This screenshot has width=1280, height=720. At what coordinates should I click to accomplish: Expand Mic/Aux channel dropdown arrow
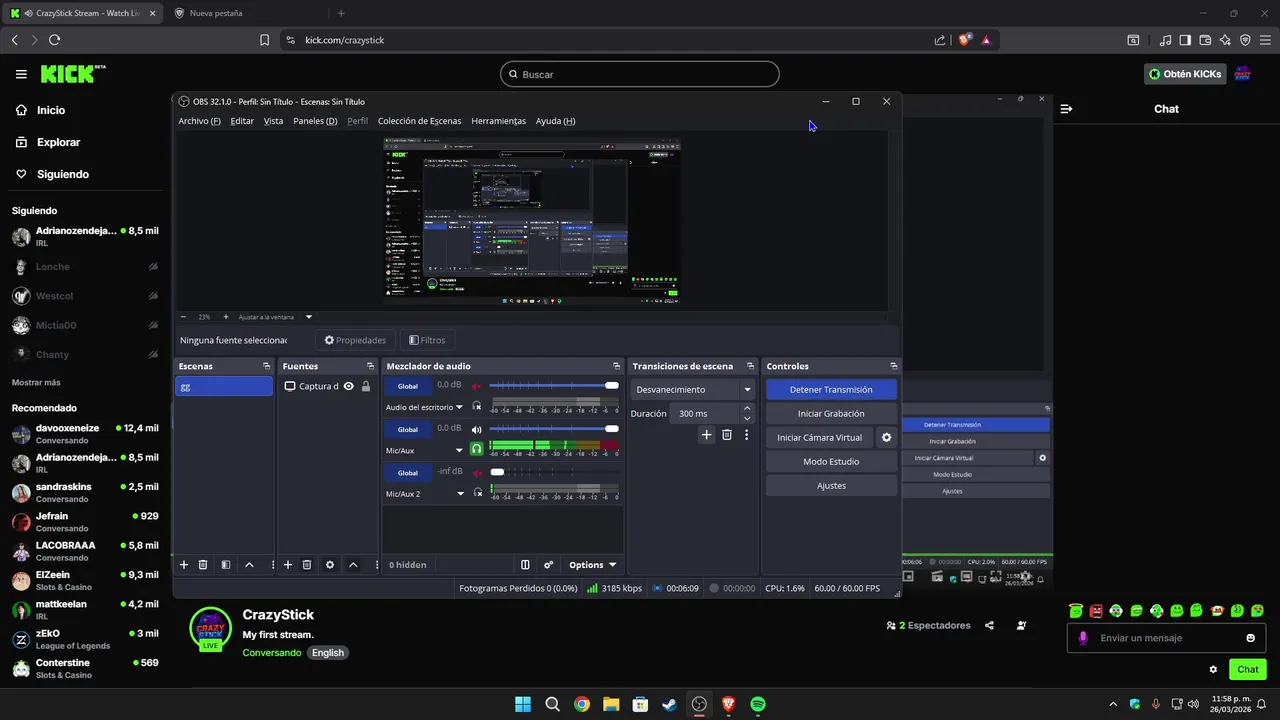tap(460, 450)
